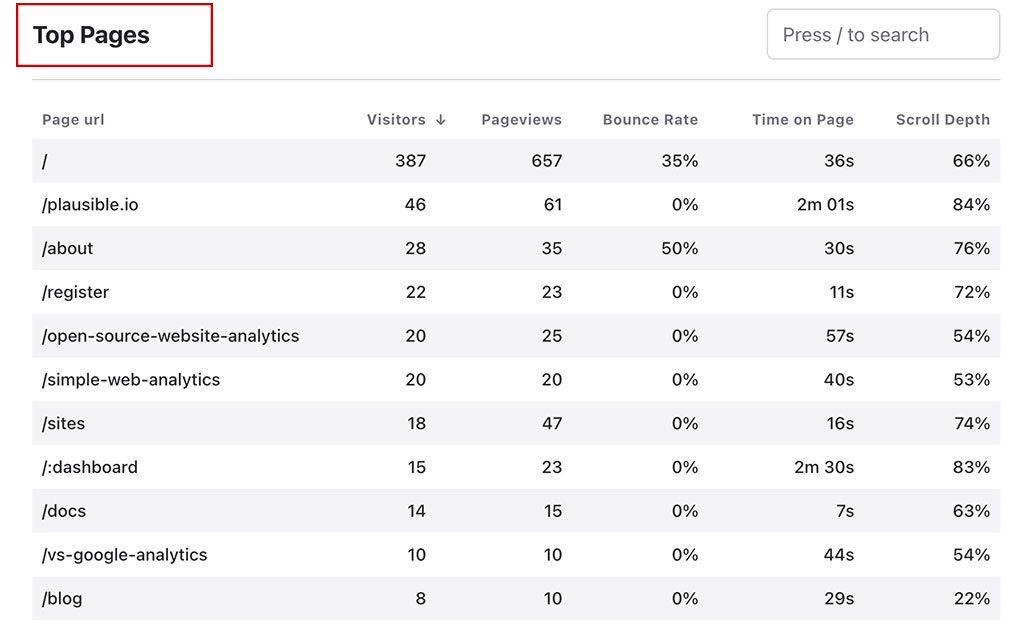This screenshot has width=1024, height=625.
Task: Sort the table by Scroll Depth
Action: tap(942, 119)
